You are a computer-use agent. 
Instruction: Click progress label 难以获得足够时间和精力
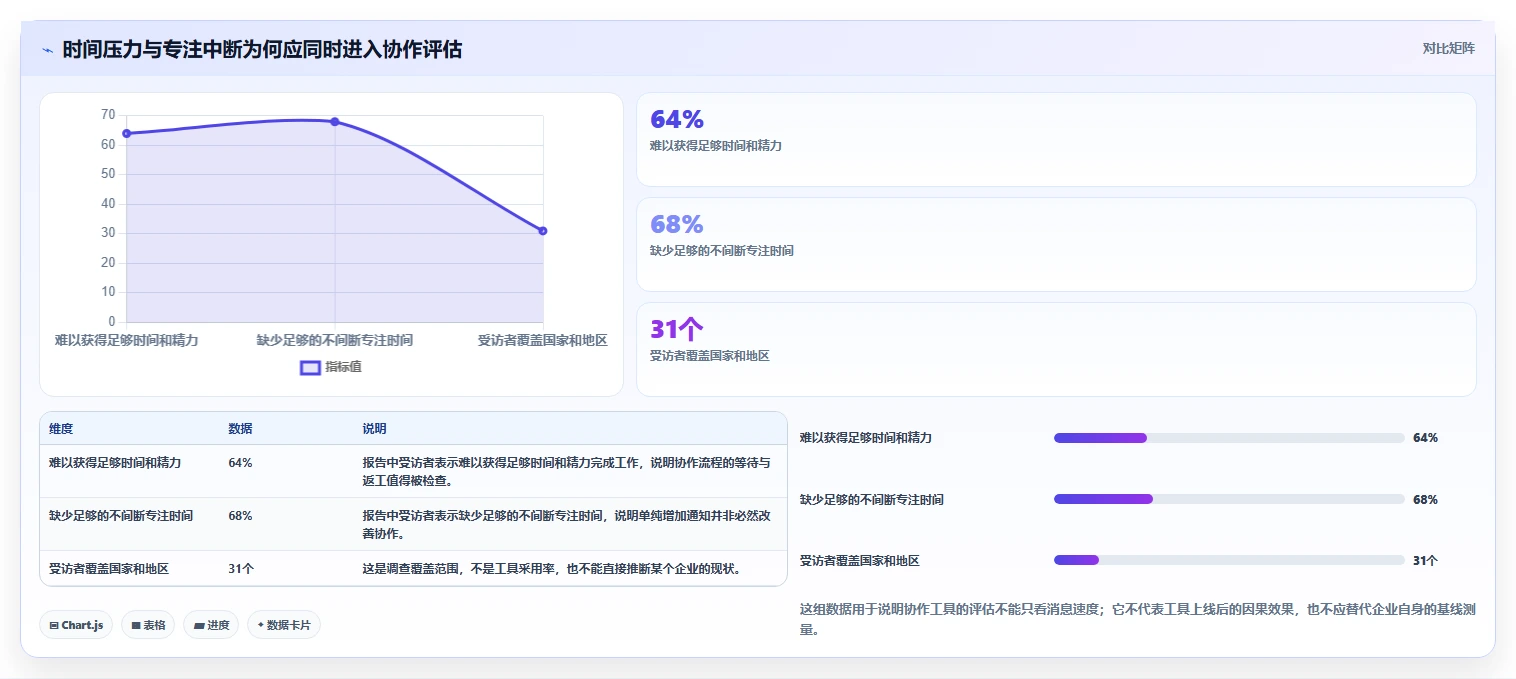click(866, 438)
